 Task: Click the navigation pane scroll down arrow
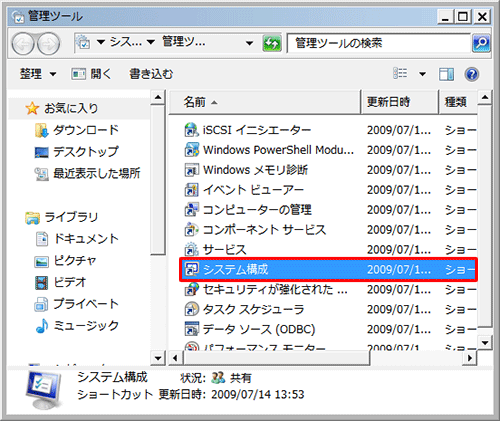158,358
